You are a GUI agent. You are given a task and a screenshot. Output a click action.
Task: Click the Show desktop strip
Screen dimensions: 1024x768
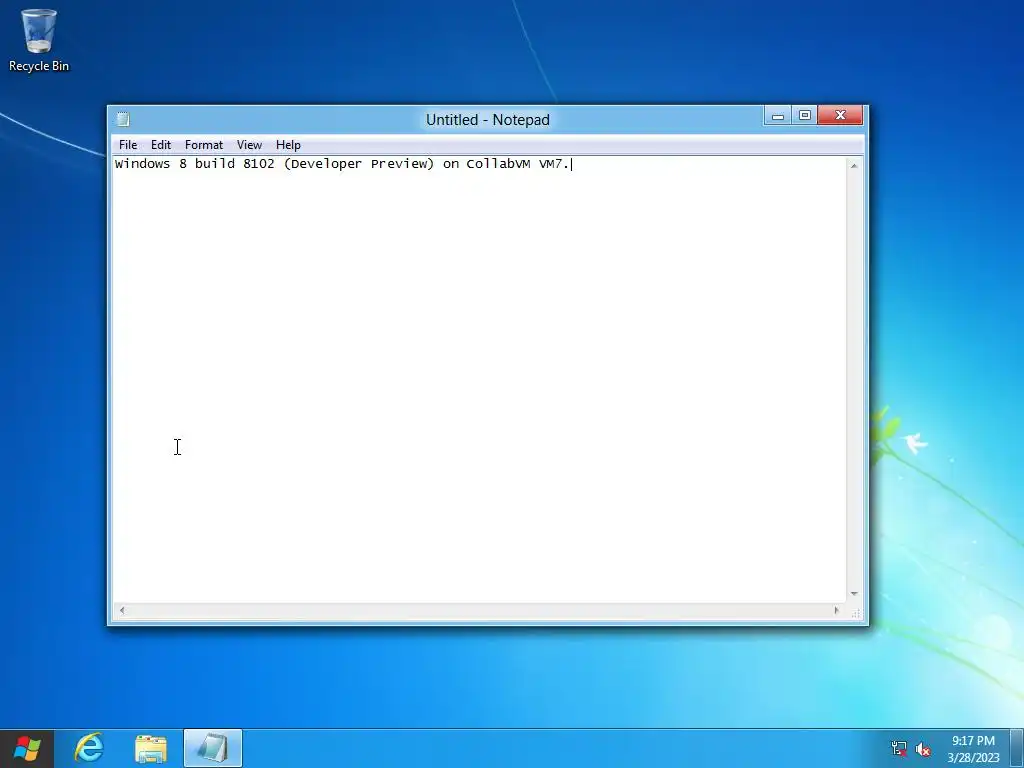pos(1017,748)
